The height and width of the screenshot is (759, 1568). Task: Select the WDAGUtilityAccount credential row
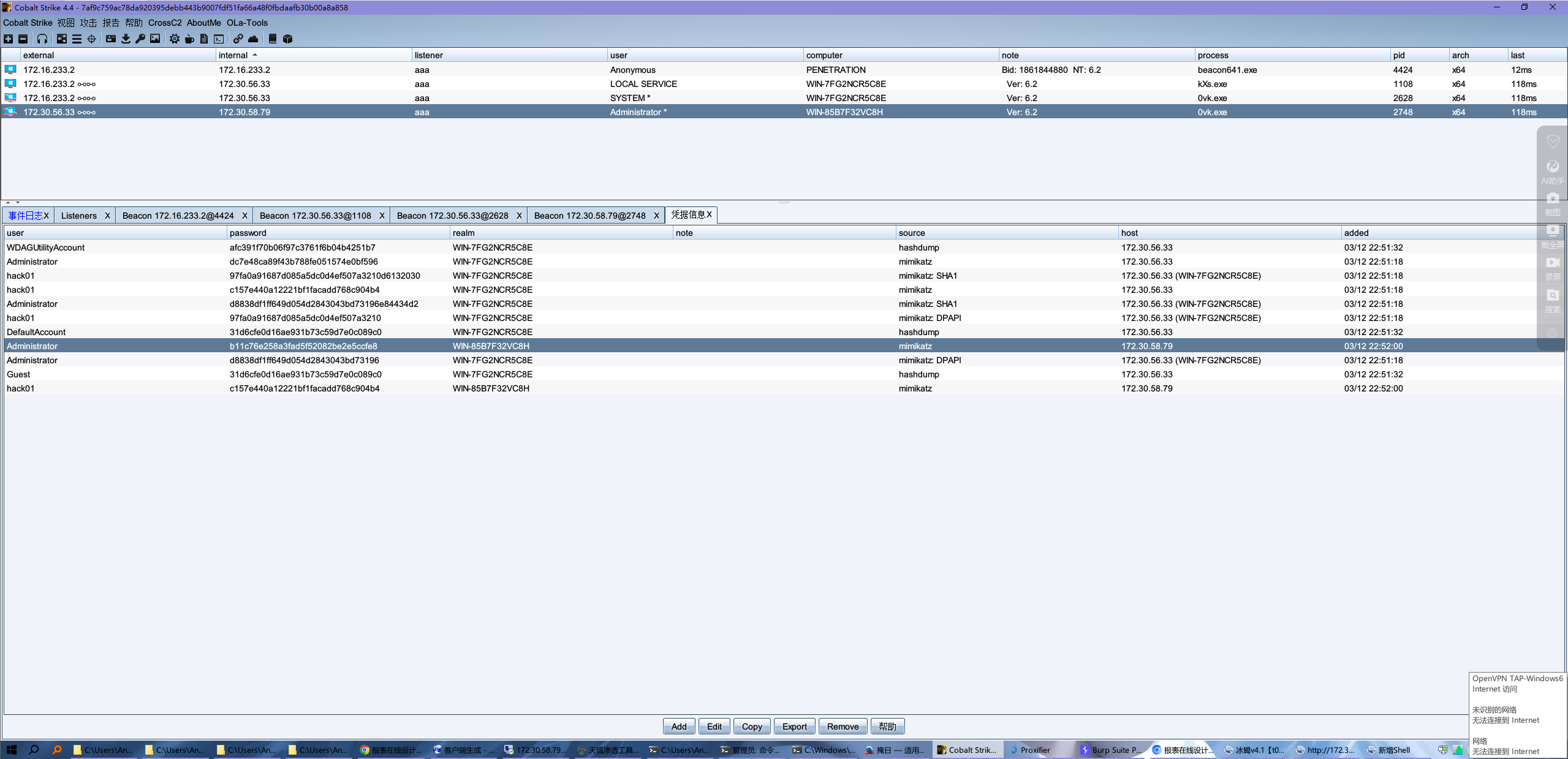pyautogui.click(x=45, y=247)
